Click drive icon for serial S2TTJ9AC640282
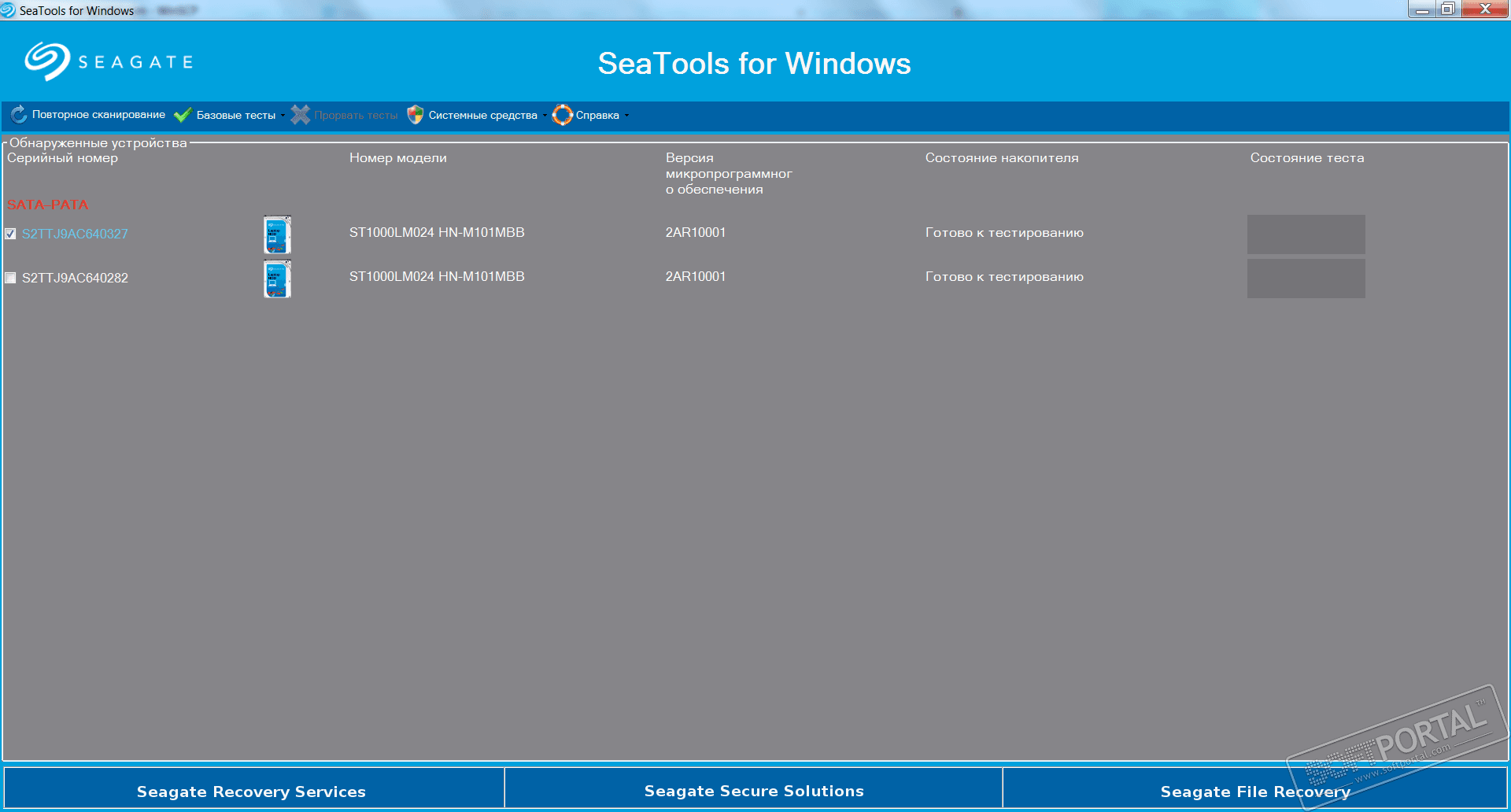Screen dimensions: 1511x812 coord(277,279)
